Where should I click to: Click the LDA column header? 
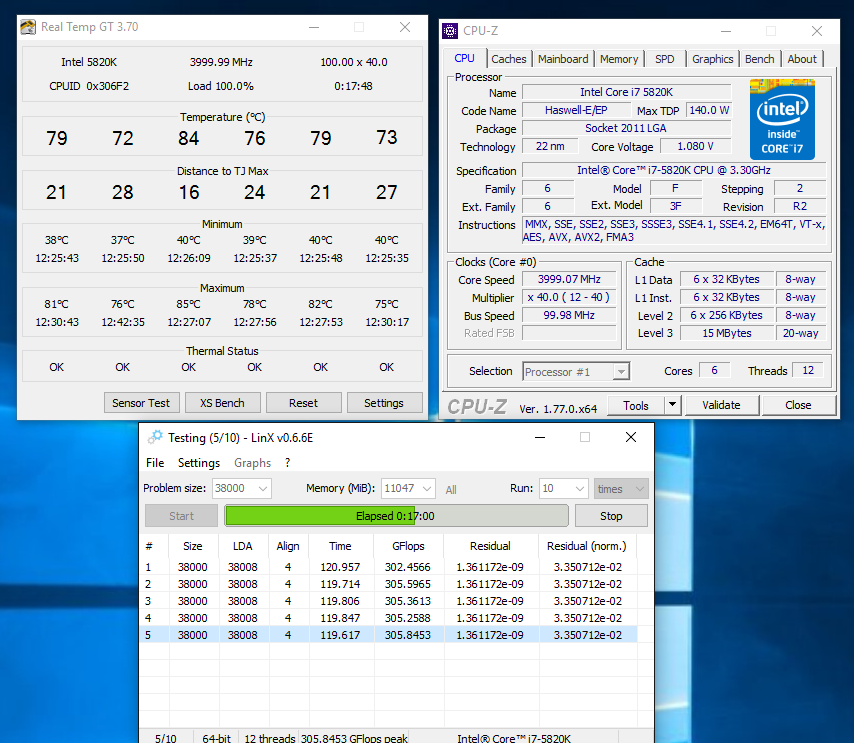pyautogui.click(x=243, y=546)
